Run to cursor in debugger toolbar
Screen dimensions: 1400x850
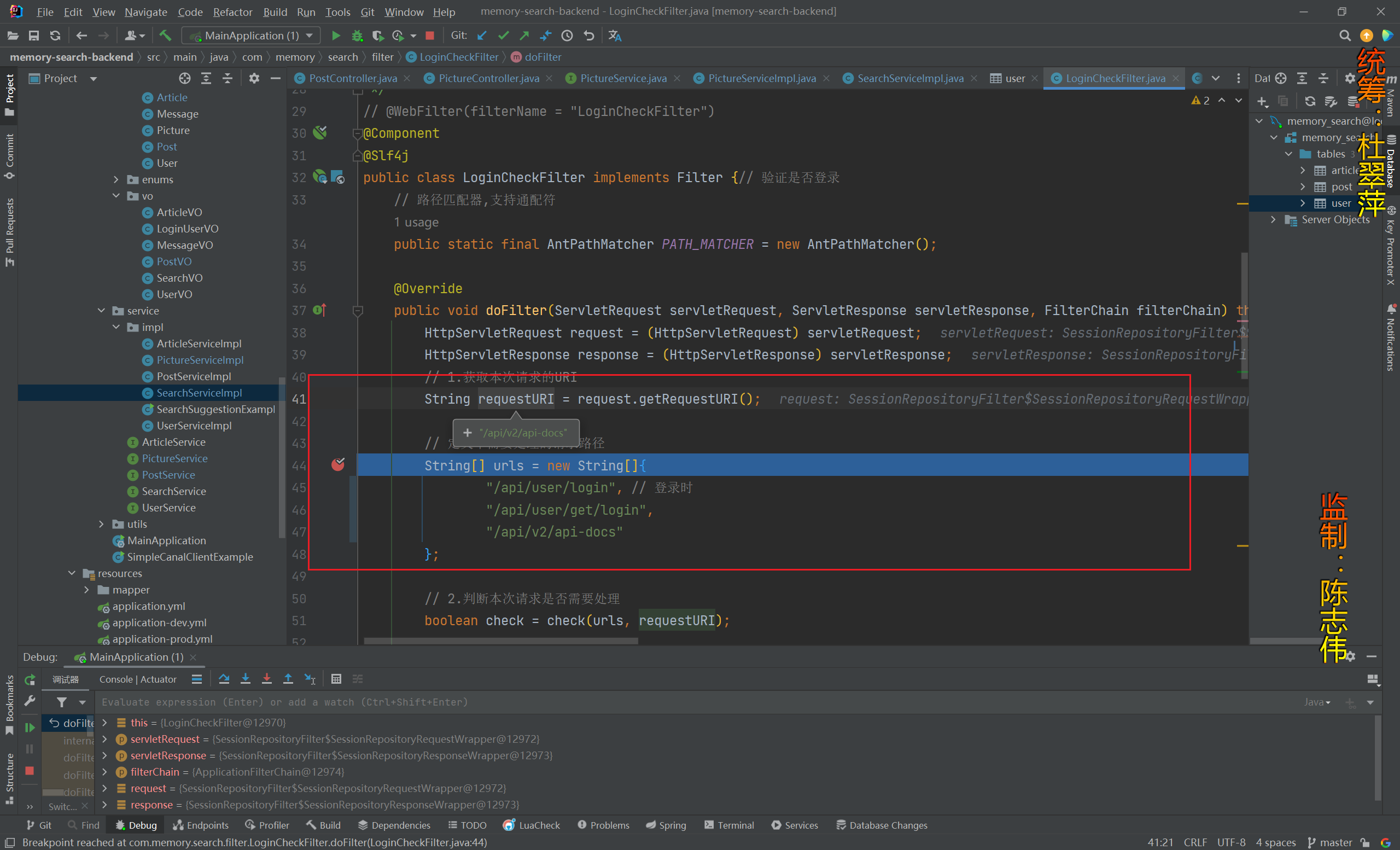[x=310, y=679]
